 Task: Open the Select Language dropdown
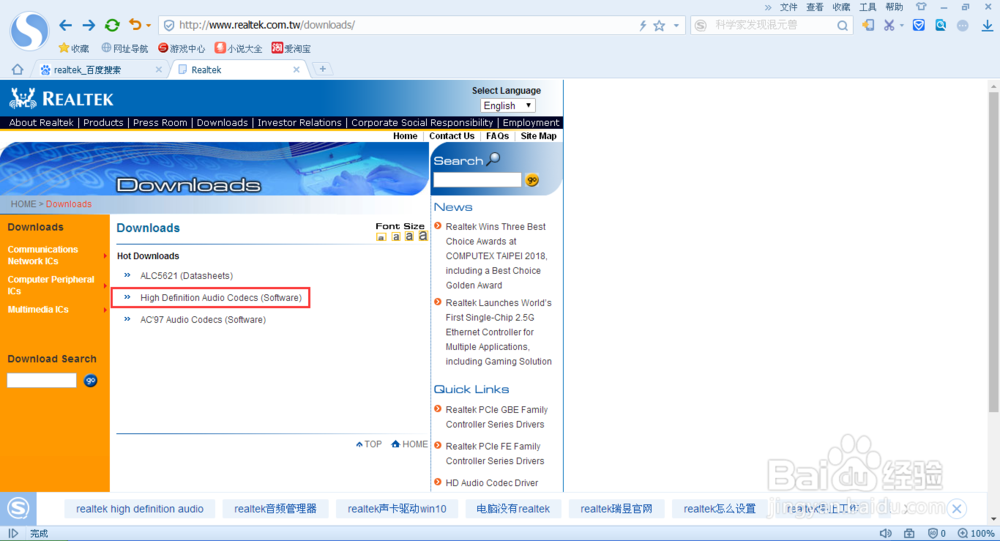tap(508, 106)
